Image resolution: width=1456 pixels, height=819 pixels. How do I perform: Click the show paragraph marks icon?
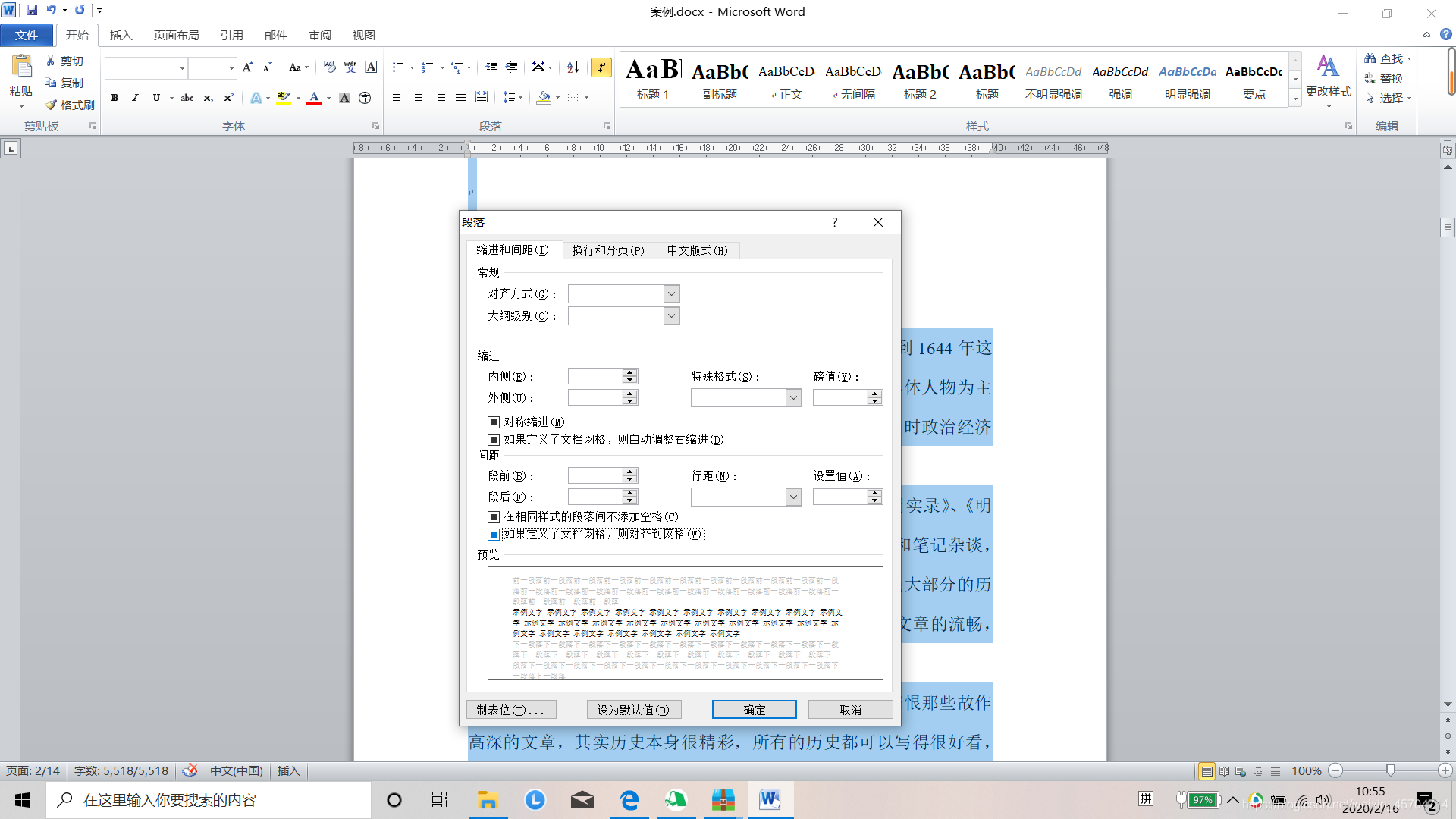[601, 67]
